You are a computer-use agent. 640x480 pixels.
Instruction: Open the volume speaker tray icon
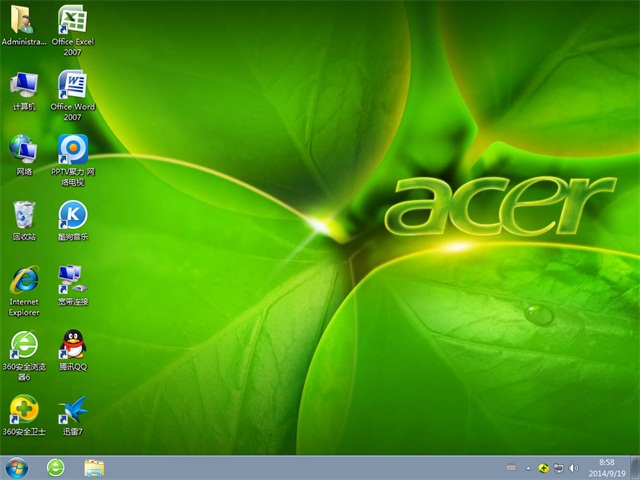pyautogui.click(x=573, y=468)
